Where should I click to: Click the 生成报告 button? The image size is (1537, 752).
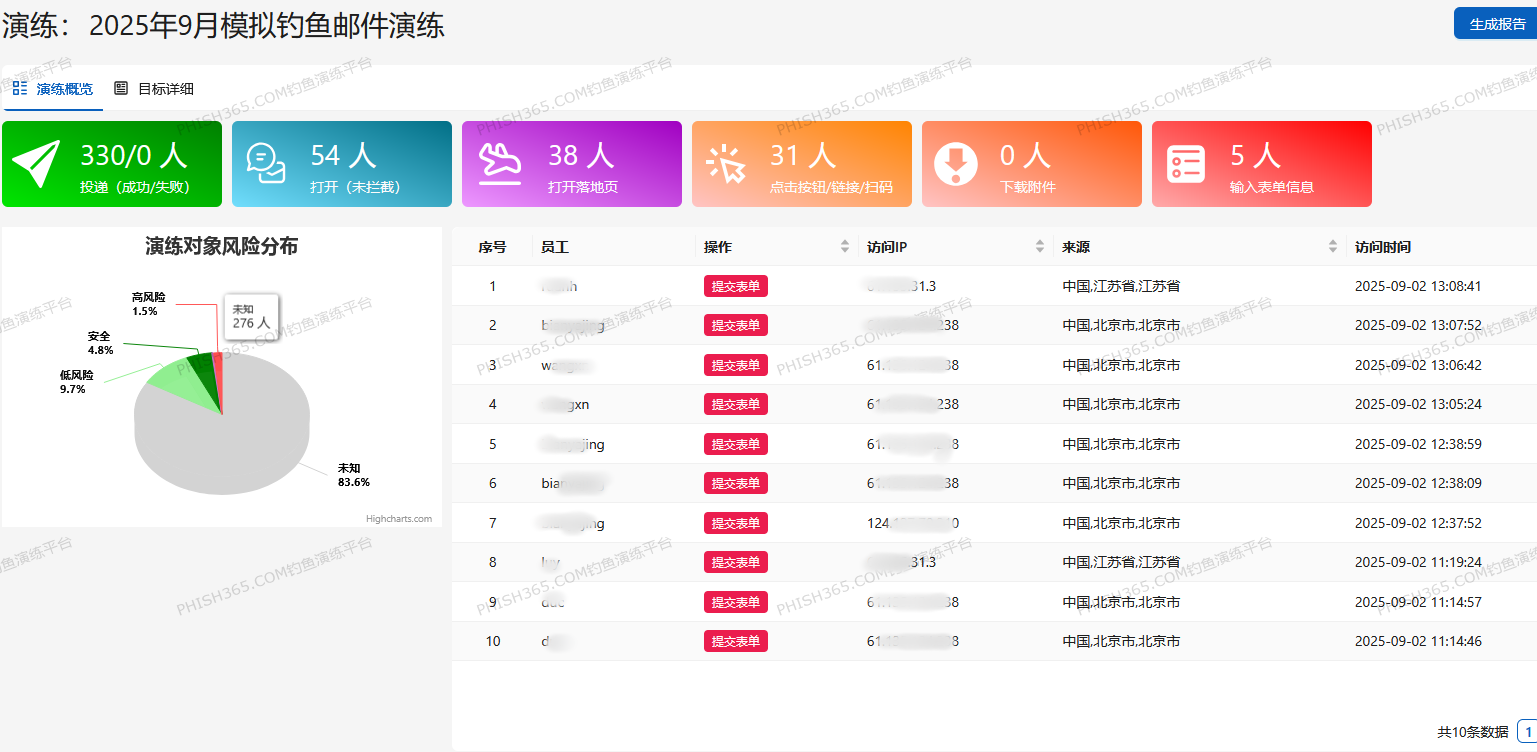click(x=1496, y=24)
